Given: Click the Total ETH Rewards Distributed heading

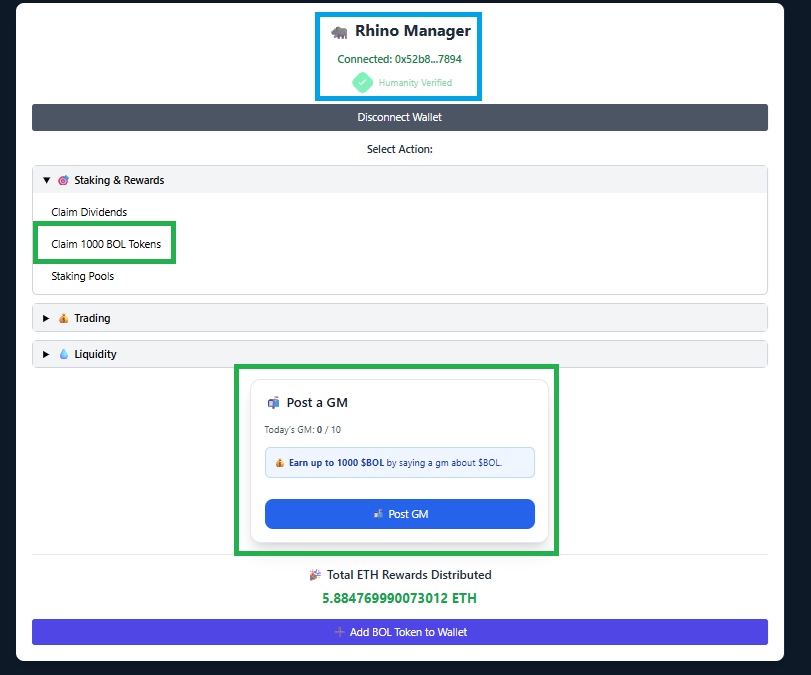Looking at the screenshot, I should click(409, 575).
